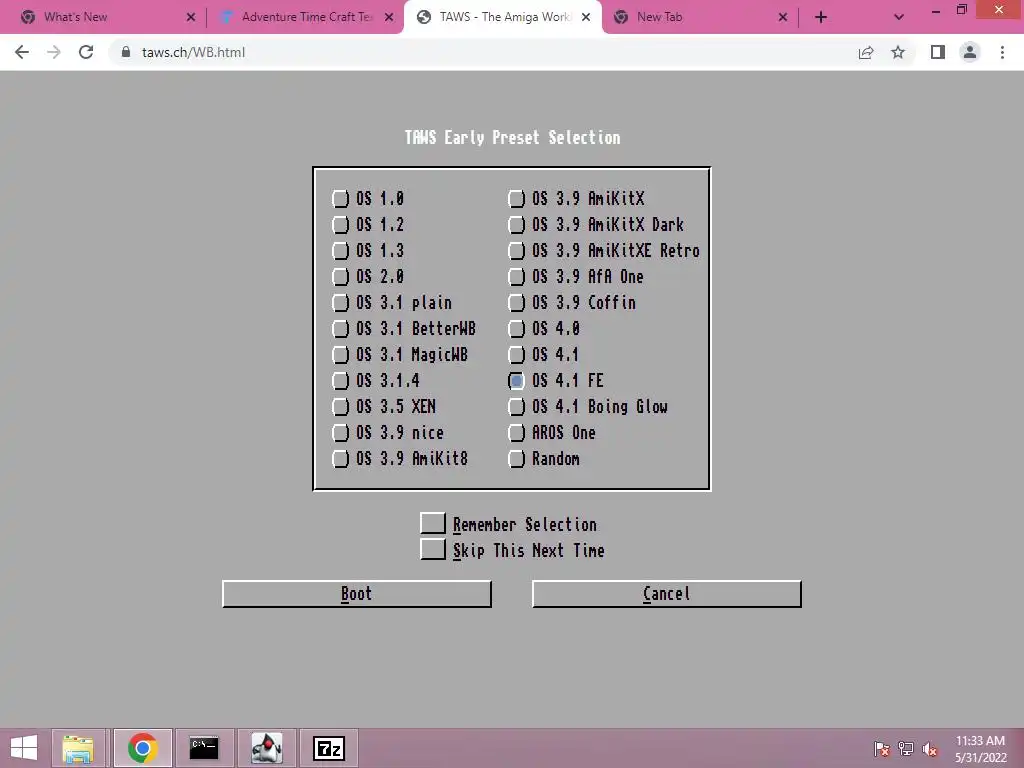Screen dimensions: 1024x768
Task: Bookmark this page with the star
Action: (x=898, y=52)
